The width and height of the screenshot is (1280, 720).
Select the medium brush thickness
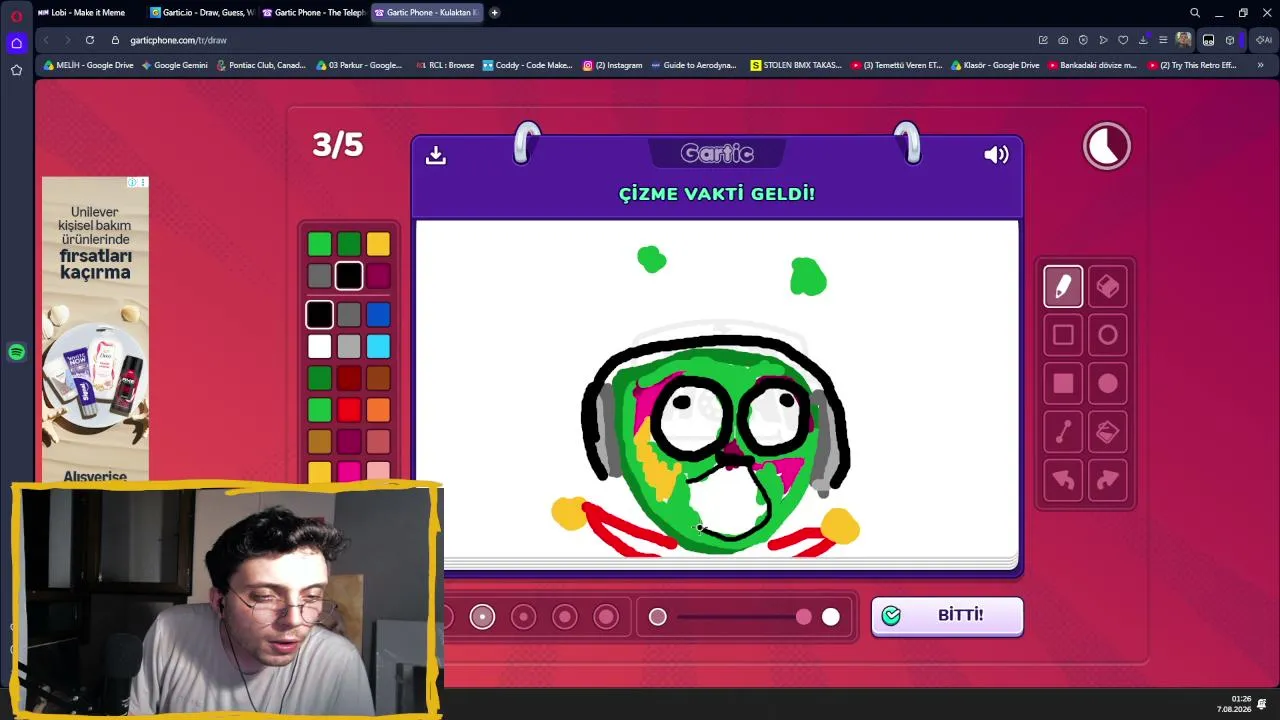pyautogui.click(x=523, y=617)
